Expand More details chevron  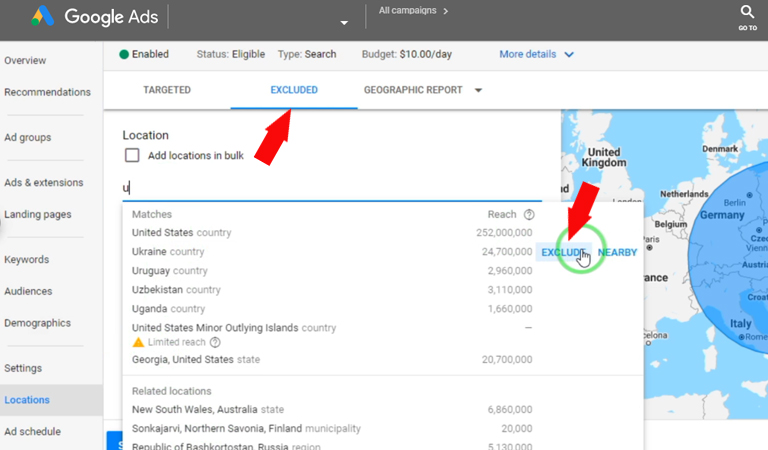[569, 54]
